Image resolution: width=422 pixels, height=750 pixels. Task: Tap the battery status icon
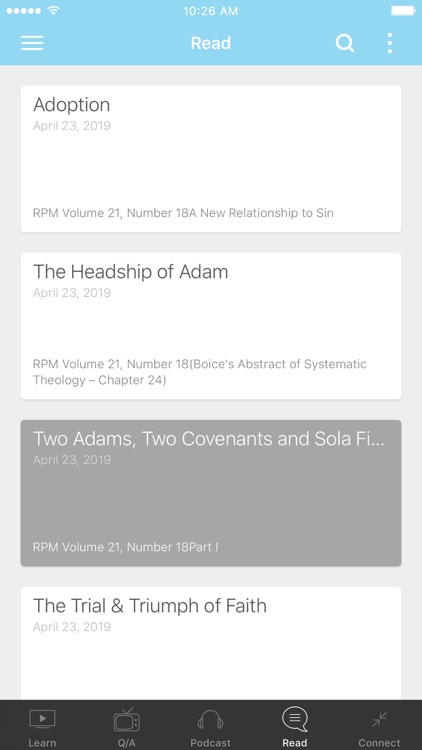(403, 10)
